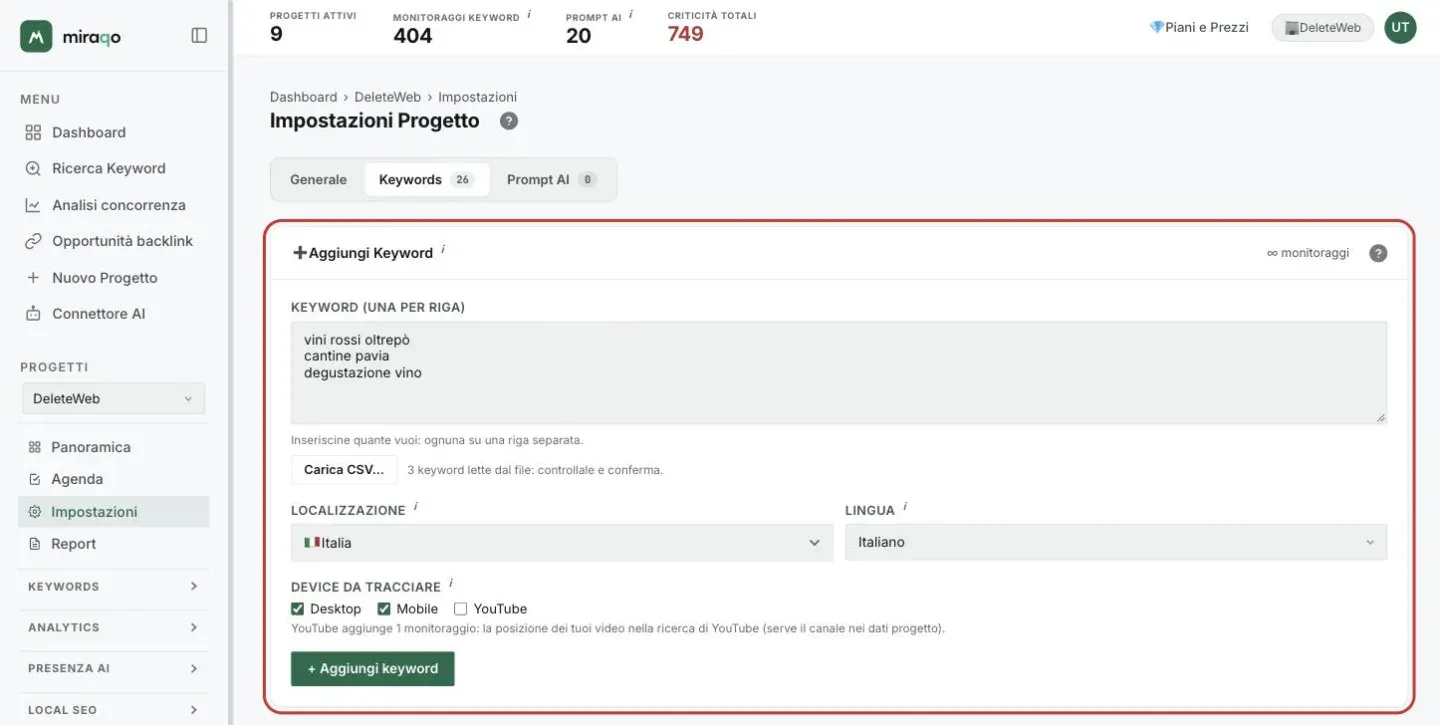Click the Nuovo Progetto plus icon

click(33, 278)
